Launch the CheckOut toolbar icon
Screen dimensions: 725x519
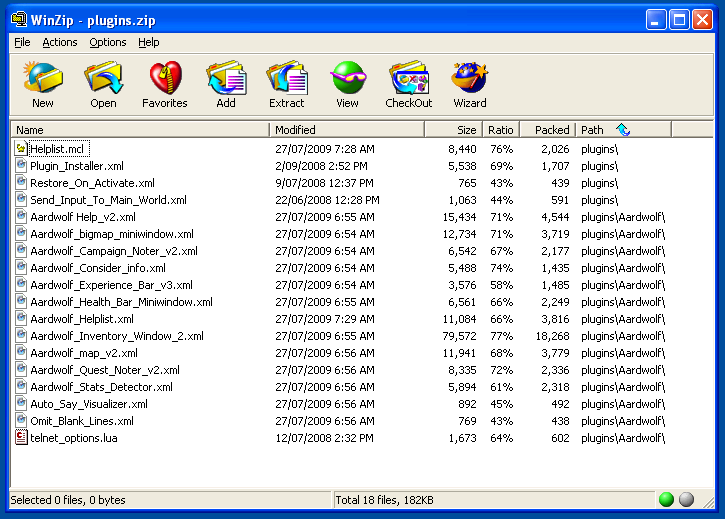pyautogui.click(x=409, y=85)
